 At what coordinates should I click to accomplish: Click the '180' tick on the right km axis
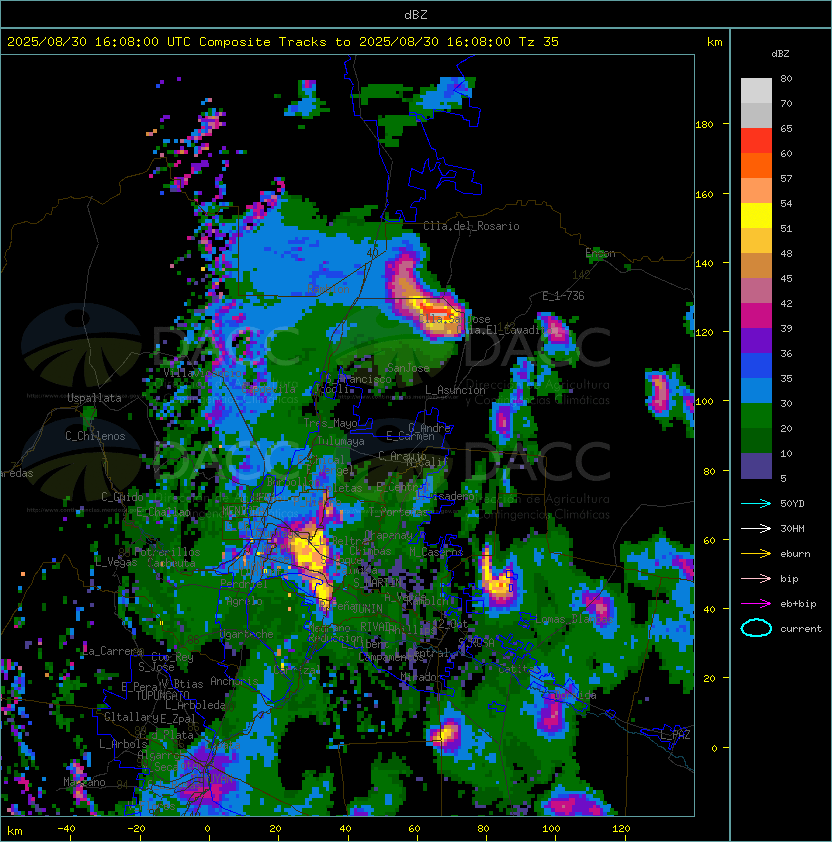point(704,124)
